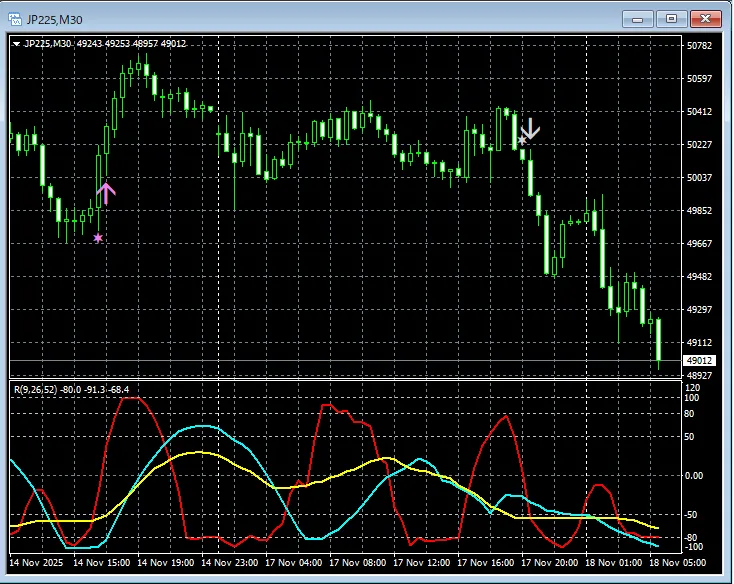Image resolution: width=734 pixels, height=584 pixels.
Task: Click the pink up arrow buy signal
Action: [x=106, y=193]
